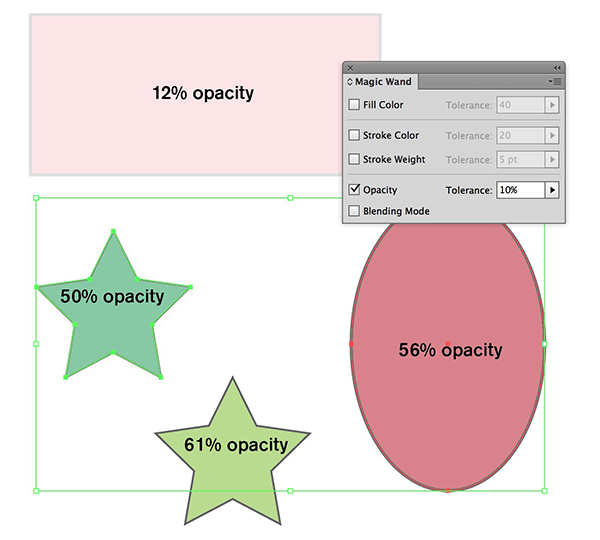Screen dimensions: 600x540
Task: Enable the Stroke Color checkbox
Action: click(354, 135)
